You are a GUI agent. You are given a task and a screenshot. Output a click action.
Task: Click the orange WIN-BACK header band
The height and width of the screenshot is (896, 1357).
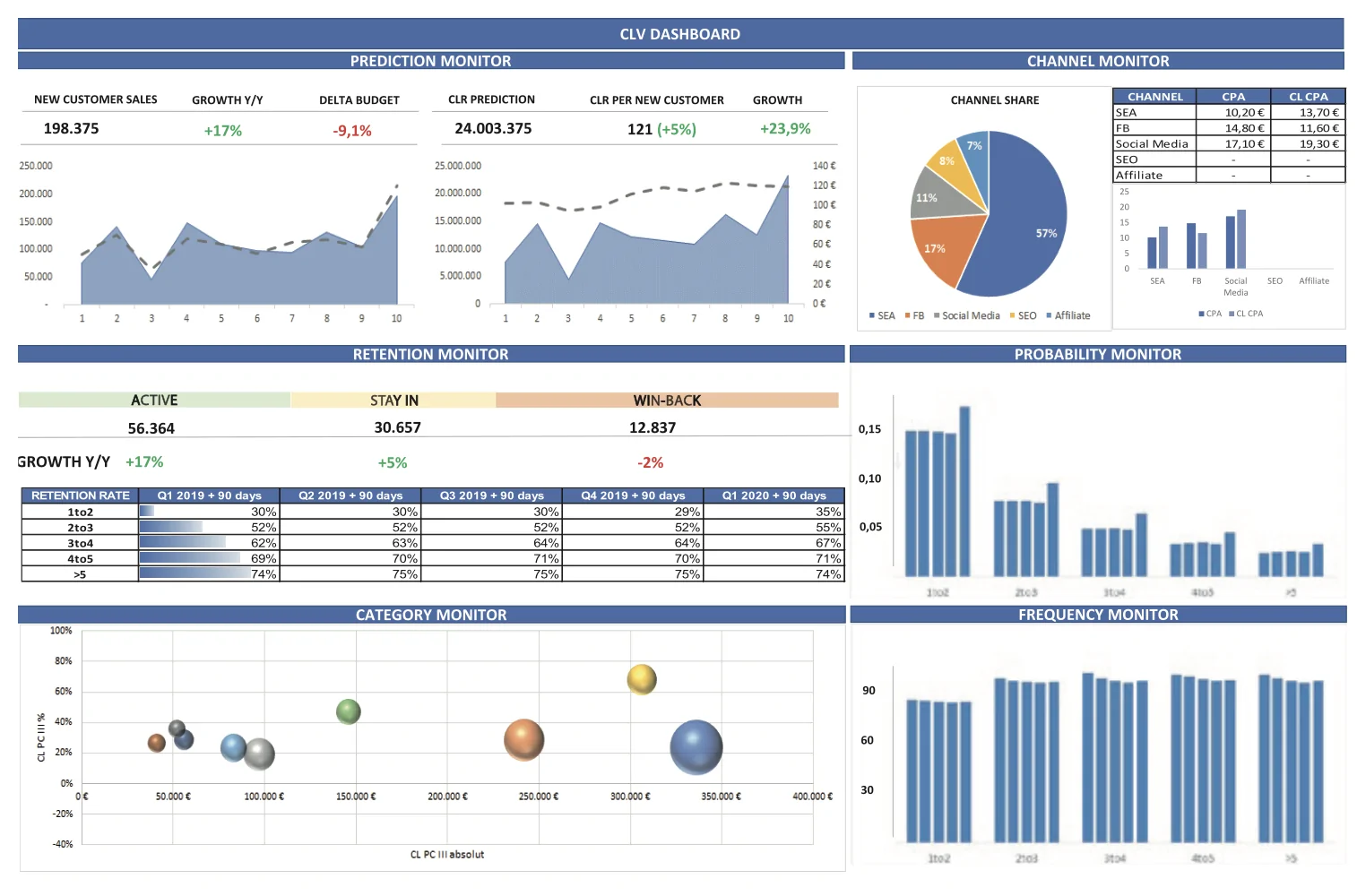coord(667,401)
